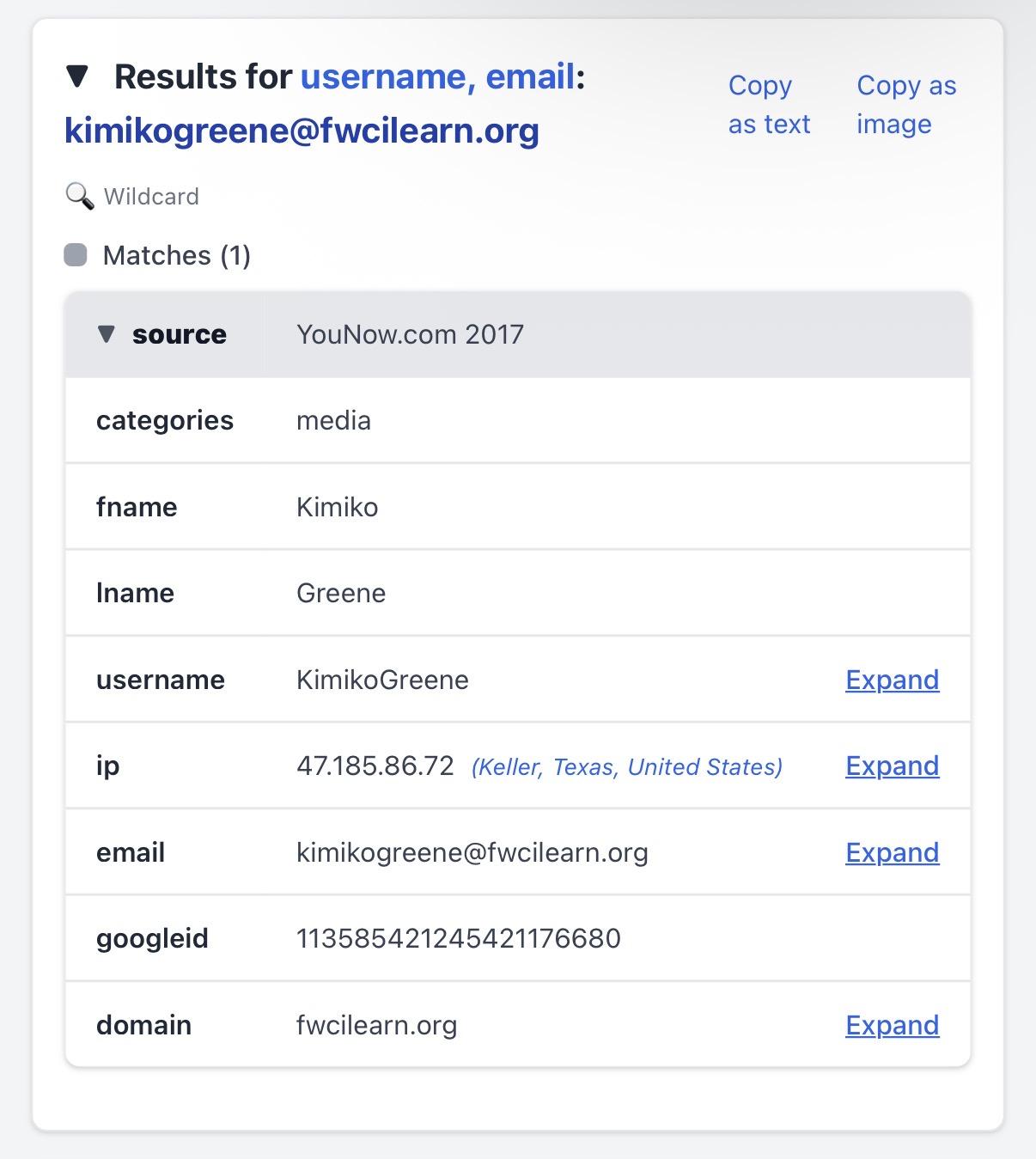Image resolution: width=1036 pixels, height=1159 pixels.
Task: Click the fname value Kimiko
Action: pos(337,507)
